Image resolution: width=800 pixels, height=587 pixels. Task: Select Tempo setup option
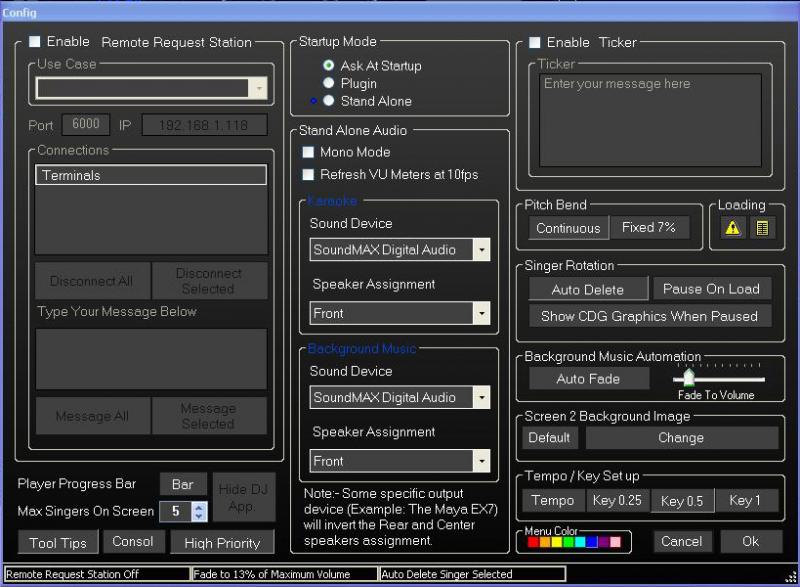[553, 500]
